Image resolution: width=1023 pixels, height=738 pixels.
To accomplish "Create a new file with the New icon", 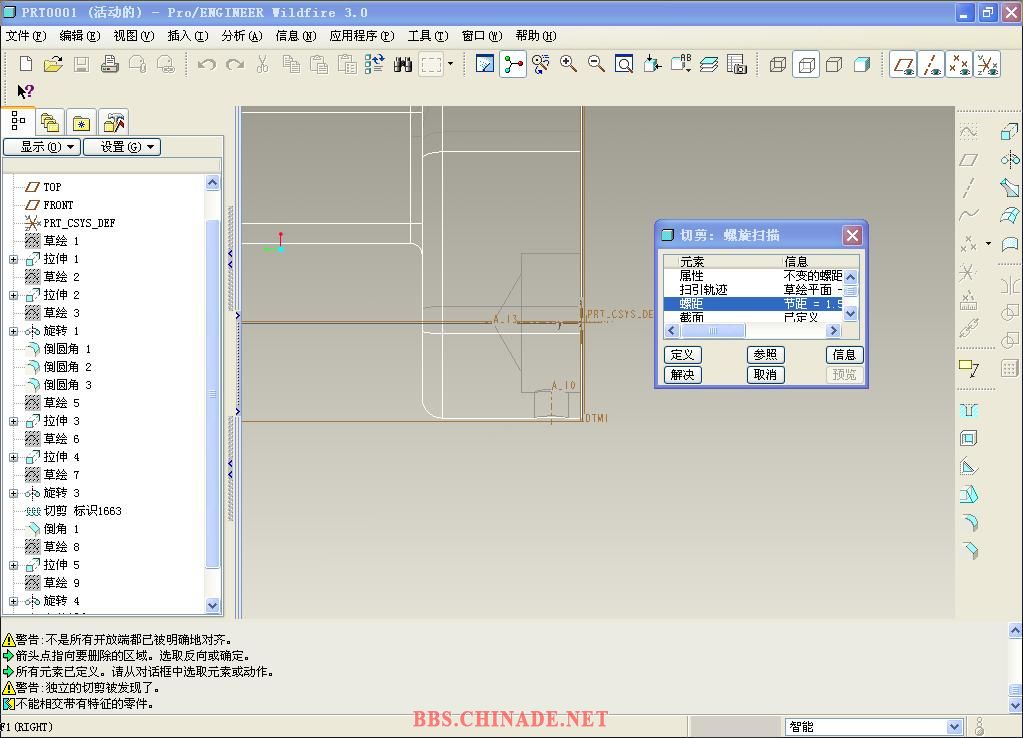I will 25,64.
